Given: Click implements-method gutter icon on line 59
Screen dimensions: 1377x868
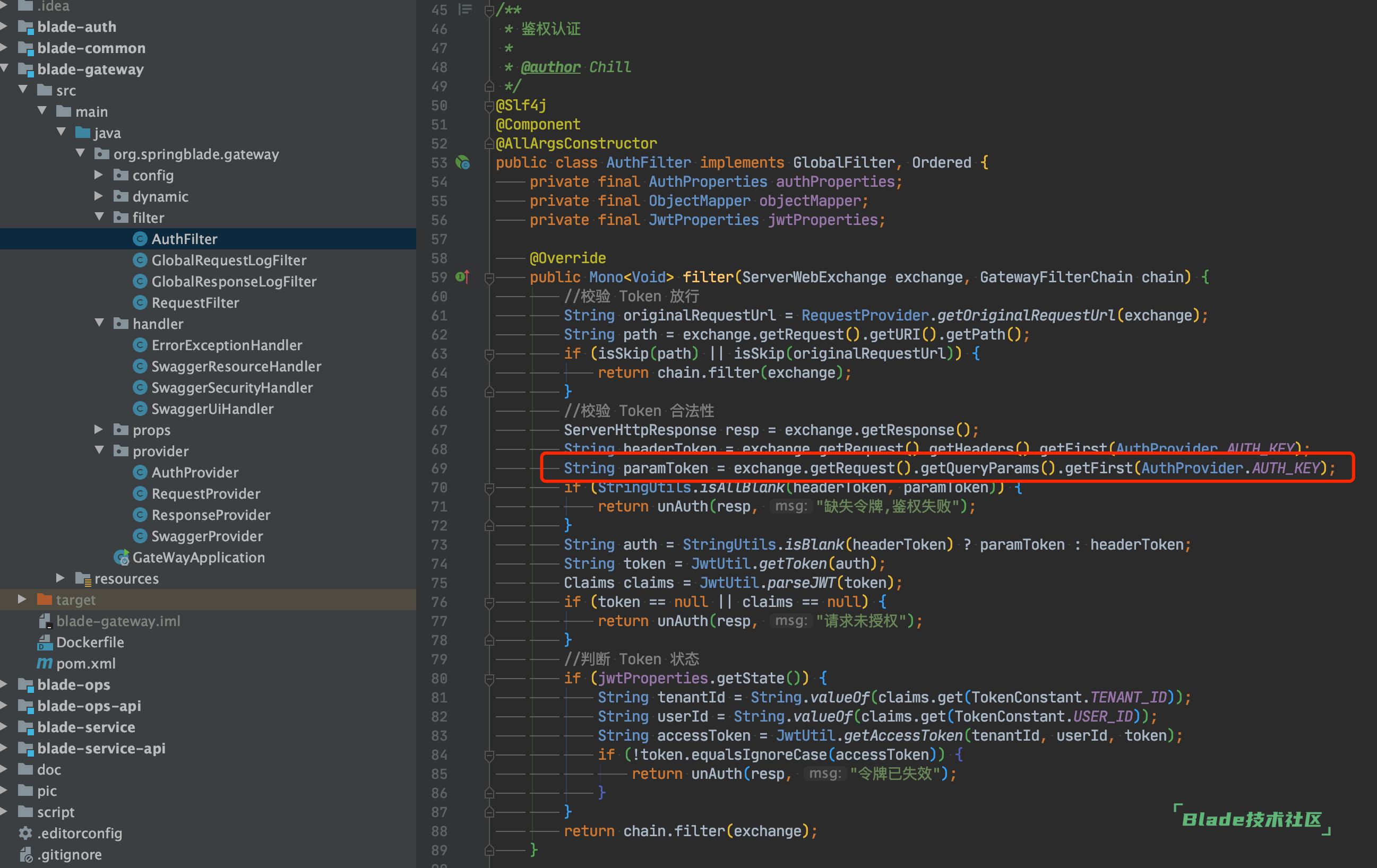Looking at the screenshot, I should coord(462,277).
